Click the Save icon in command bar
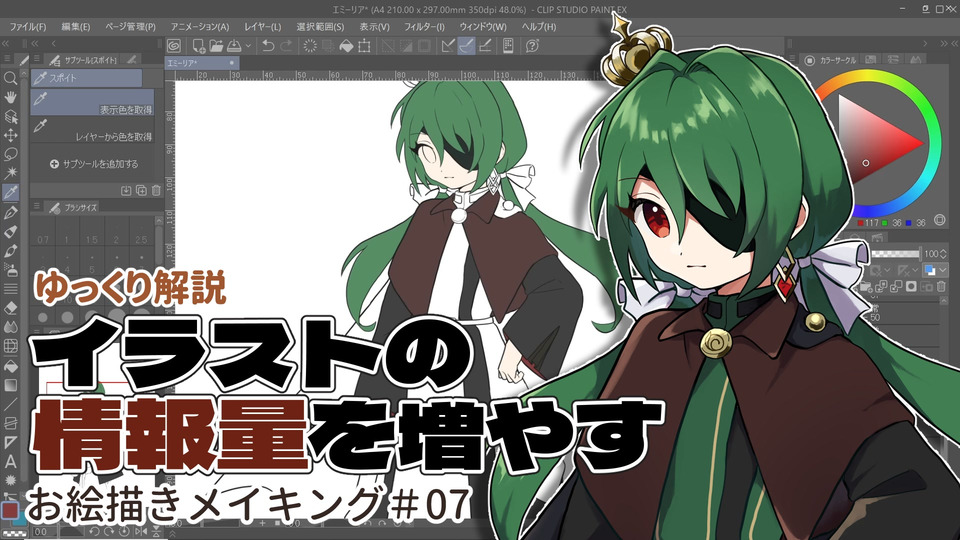Image resolution: width=960 pixels, height=540 pixels. [234, 46]
